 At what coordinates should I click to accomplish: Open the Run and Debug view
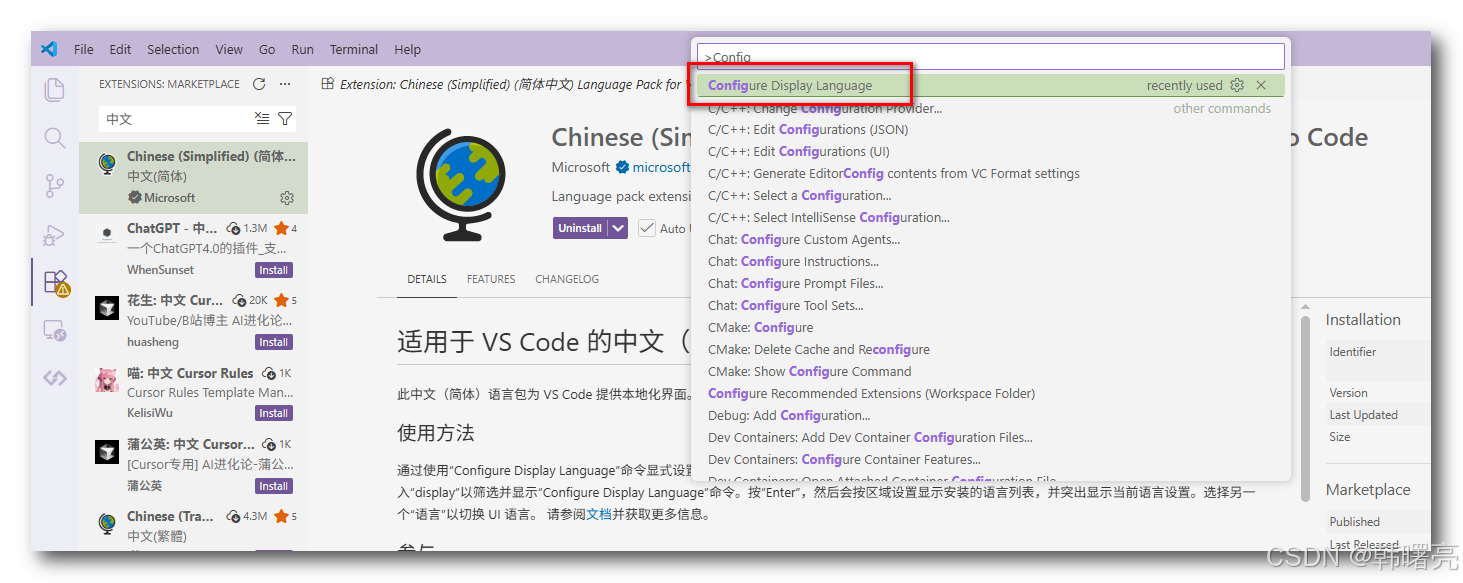pos(55,235)
